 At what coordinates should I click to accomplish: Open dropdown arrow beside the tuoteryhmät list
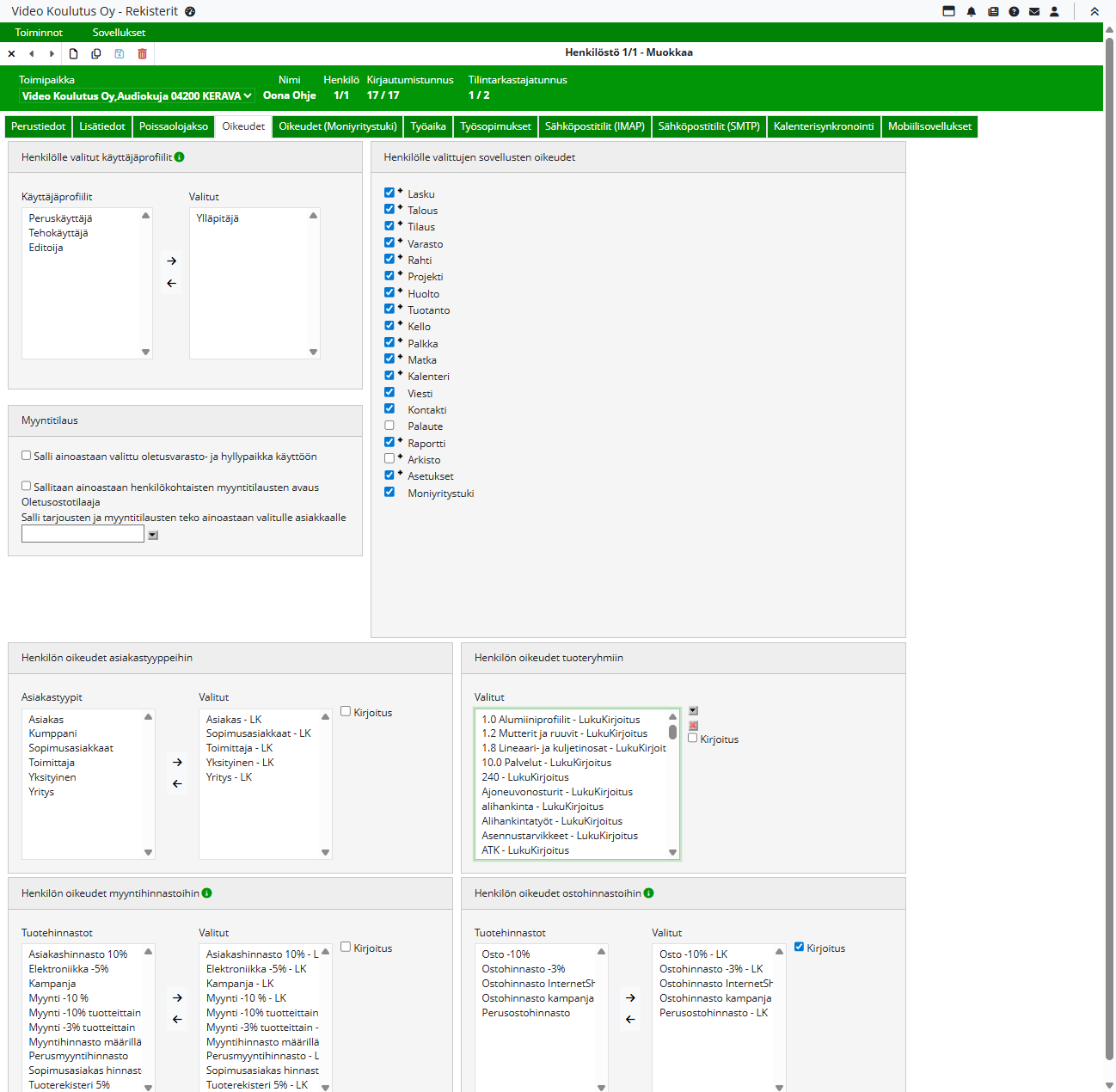coord(693,711)
